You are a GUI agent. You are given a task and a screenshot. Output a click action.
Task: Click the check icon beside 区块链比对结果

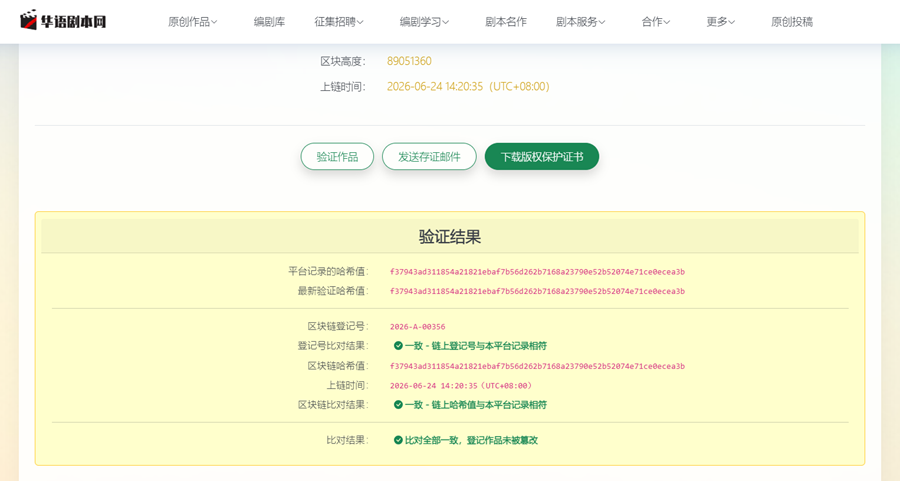pyautogui.click(x=398, y=405)
